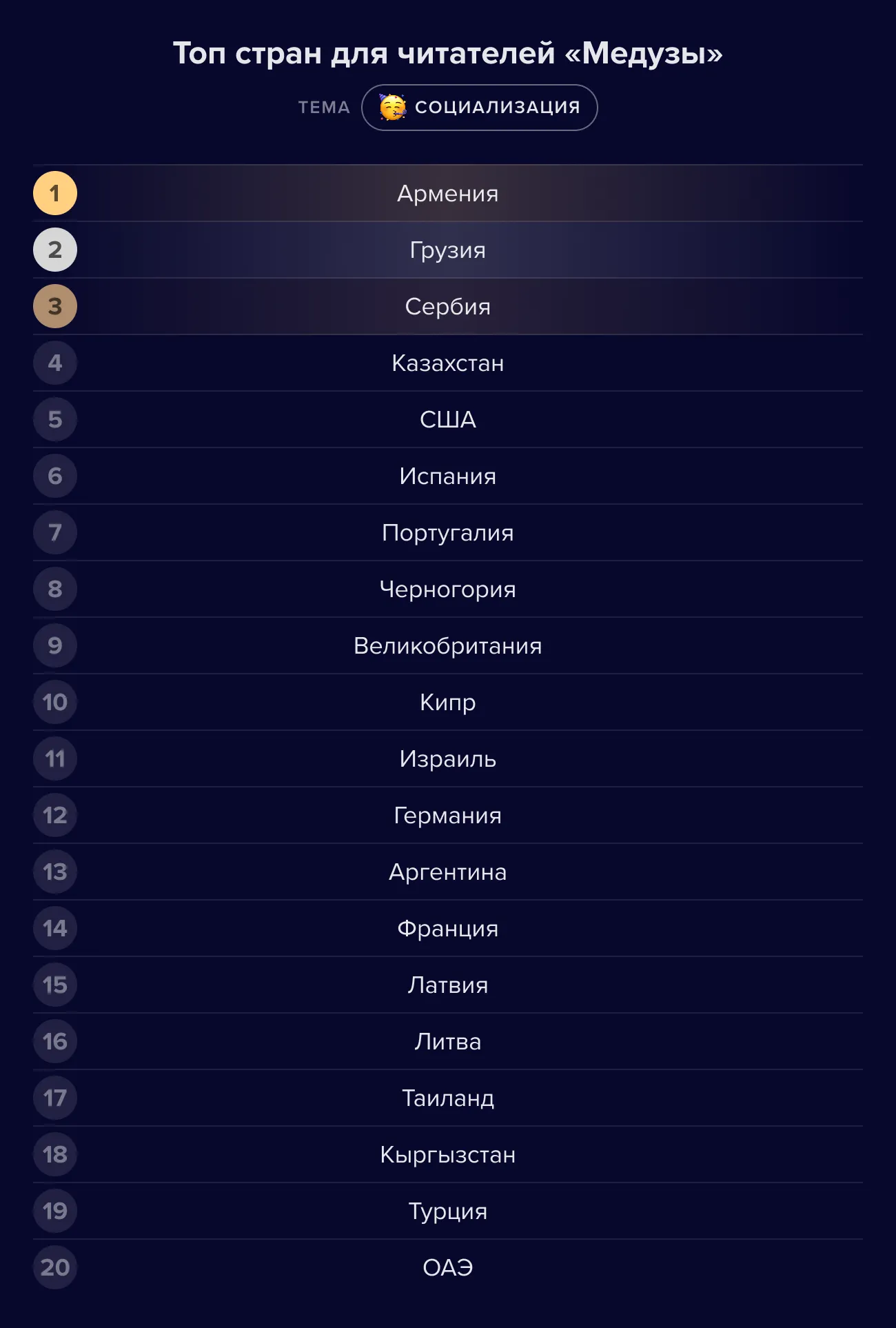This screenshot has height=1328, width=896.
Task: Click the rank 4 number badge
Action: click(55, 363)
